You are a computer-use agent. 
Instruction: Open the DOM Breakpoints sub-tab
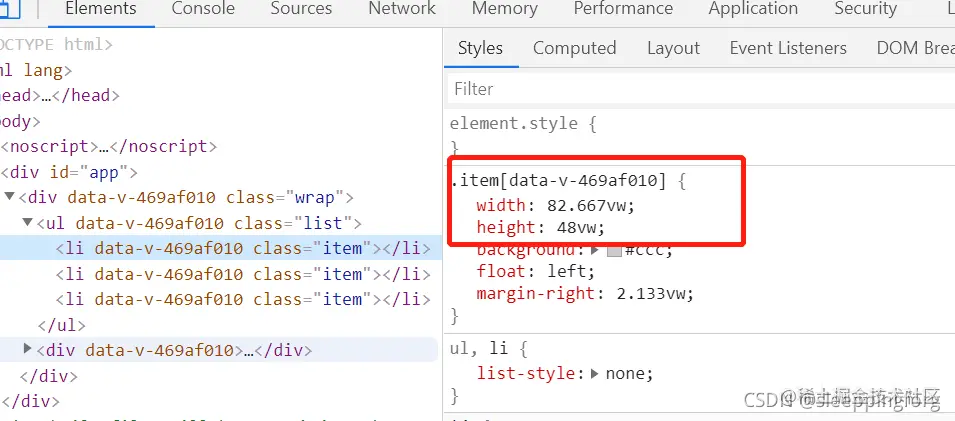pyautogui.click(x=915, y=48)
